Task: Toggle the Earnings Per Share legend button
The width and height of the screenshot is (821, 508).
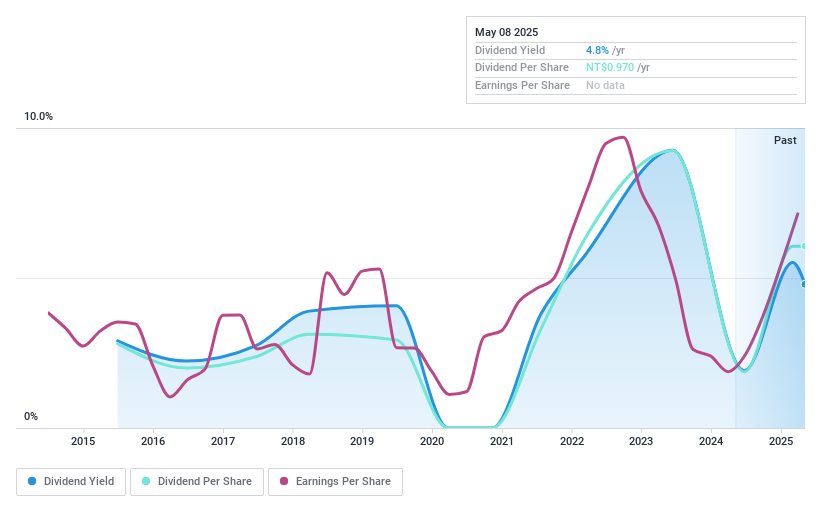Action: click(x=335, y=481)
